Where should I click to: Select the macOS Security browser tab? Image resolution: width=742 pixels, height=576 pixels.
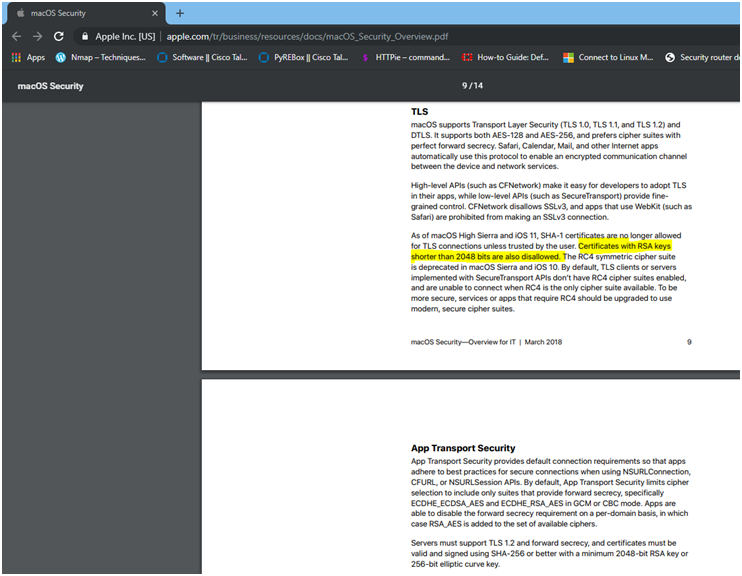pos(86,13)
